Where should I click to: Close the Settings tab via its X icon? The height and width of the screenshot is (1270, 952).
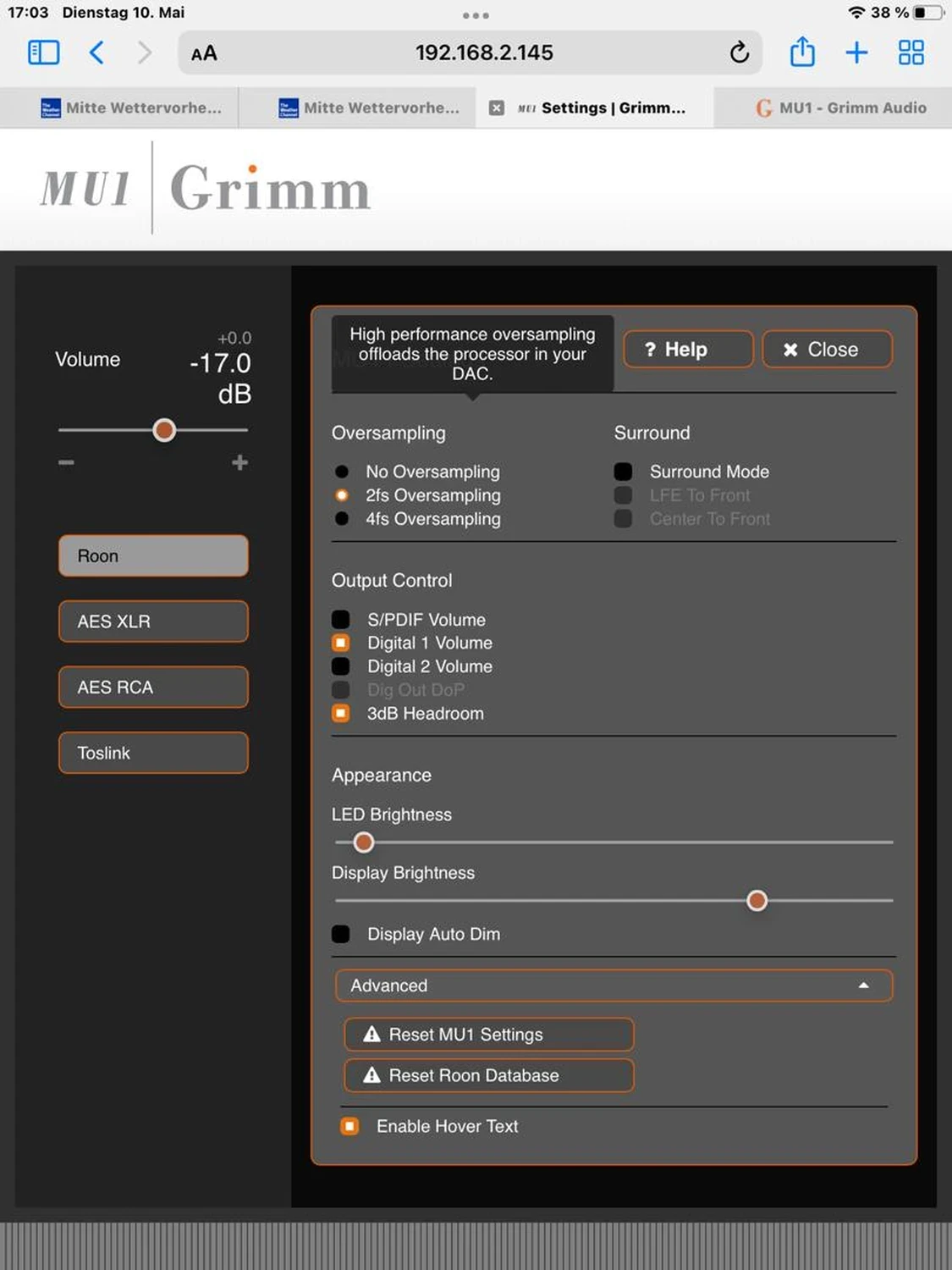pyautogui.click(x=497, y=108)
